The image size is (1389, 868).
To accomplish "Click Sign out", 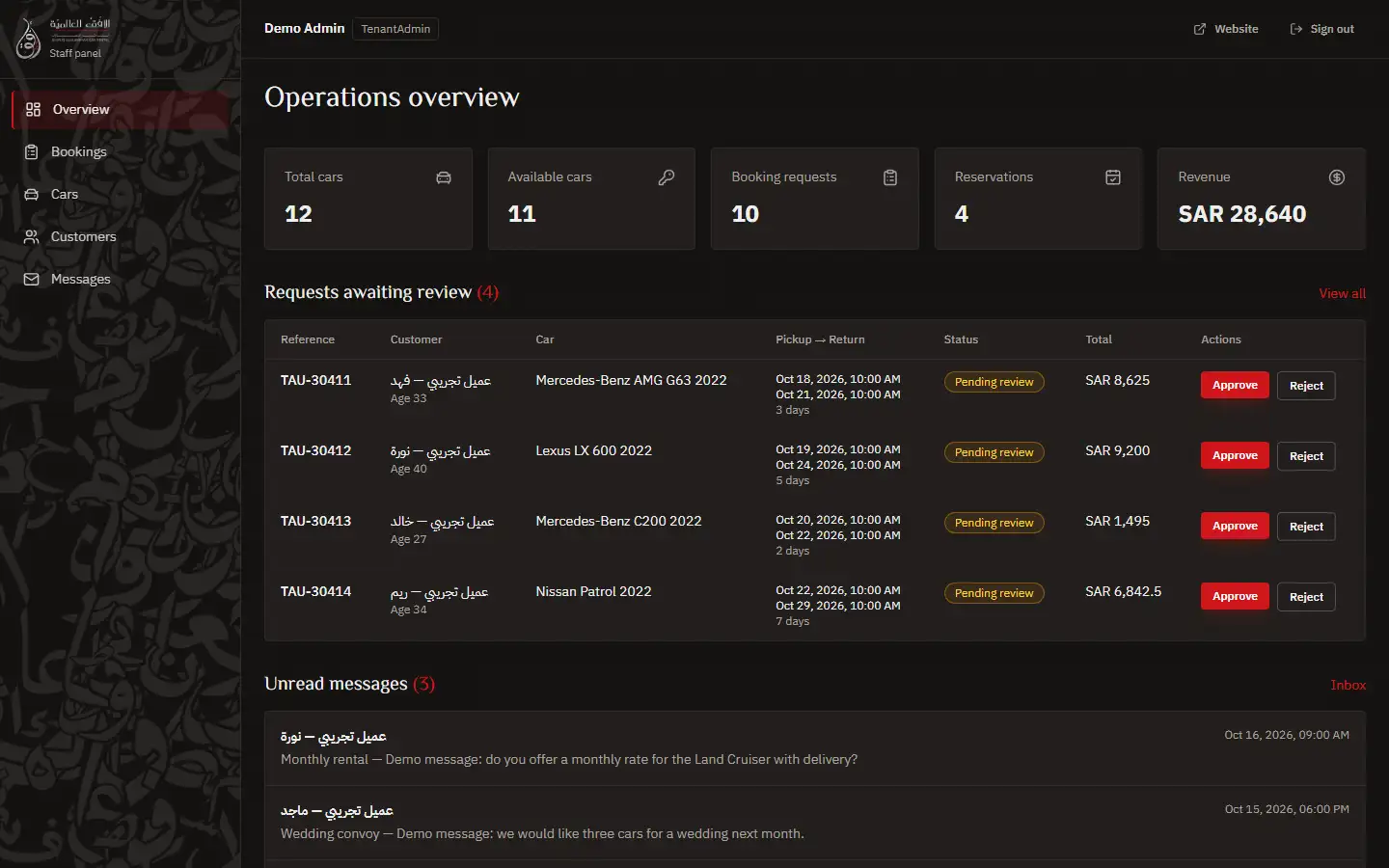I will (x=1322, y=30).
